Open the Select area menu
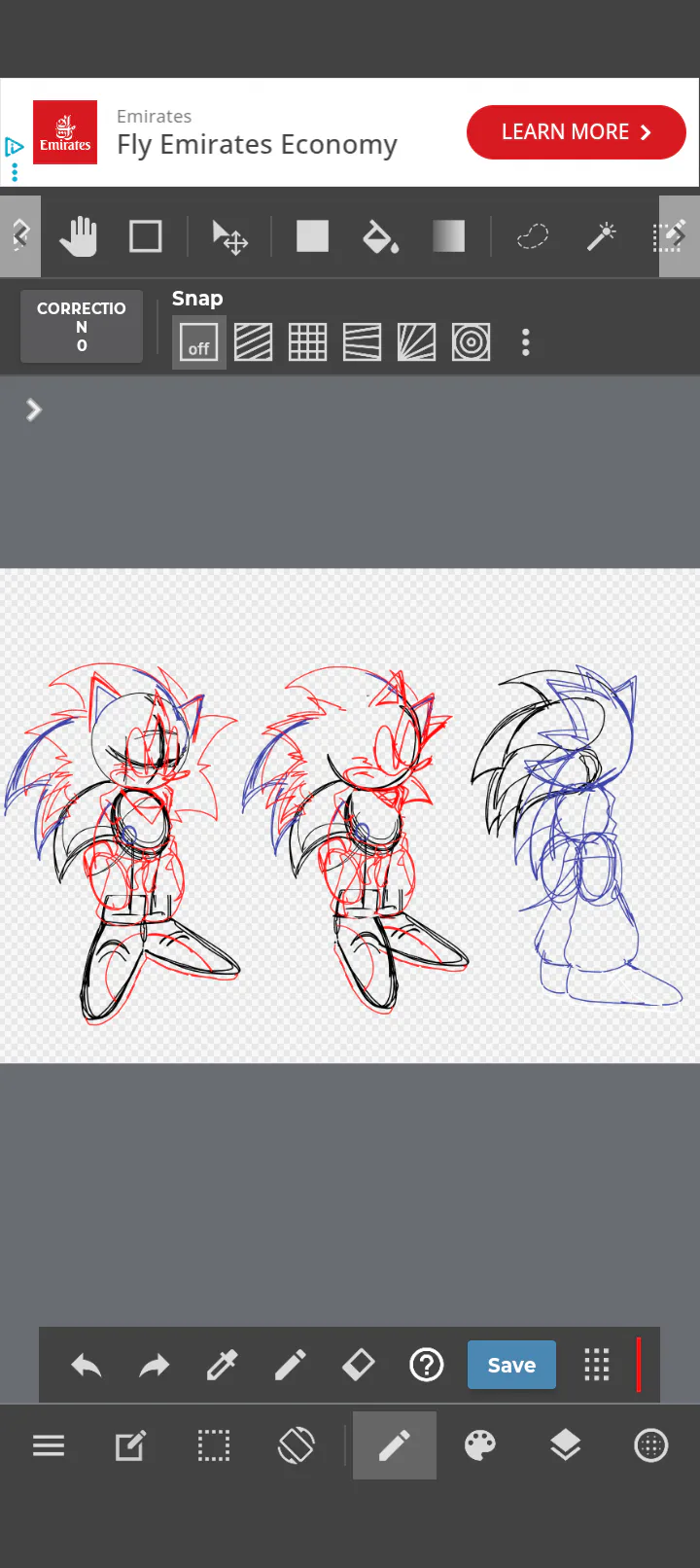Screen dimensions: 700x1568 coord(214,1446)
